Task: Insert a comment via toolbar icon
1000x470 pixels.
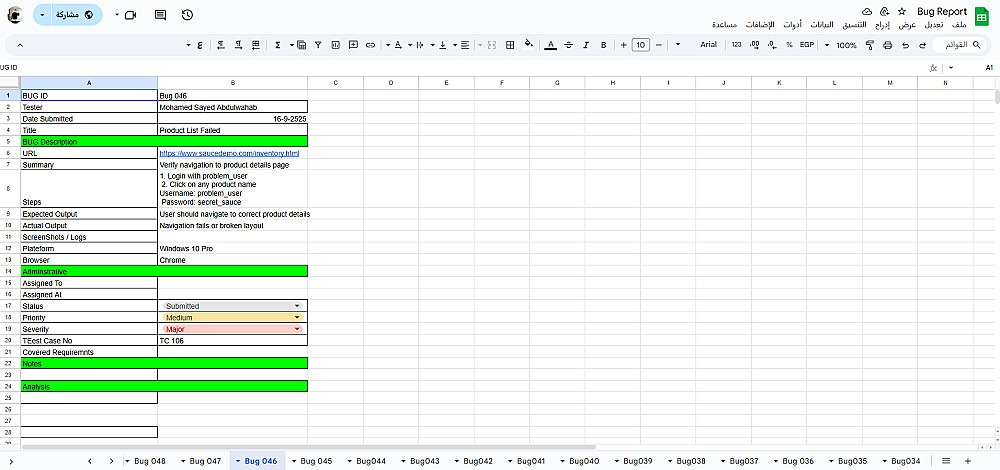Action: (353, 45)
